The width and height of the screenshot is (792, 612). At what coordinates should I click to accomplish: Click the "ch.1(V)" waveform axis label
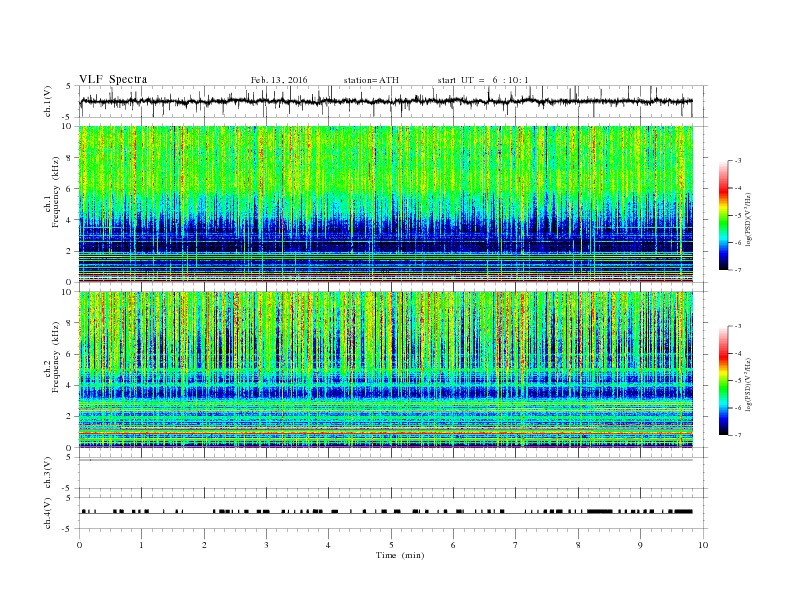point(48,101)
